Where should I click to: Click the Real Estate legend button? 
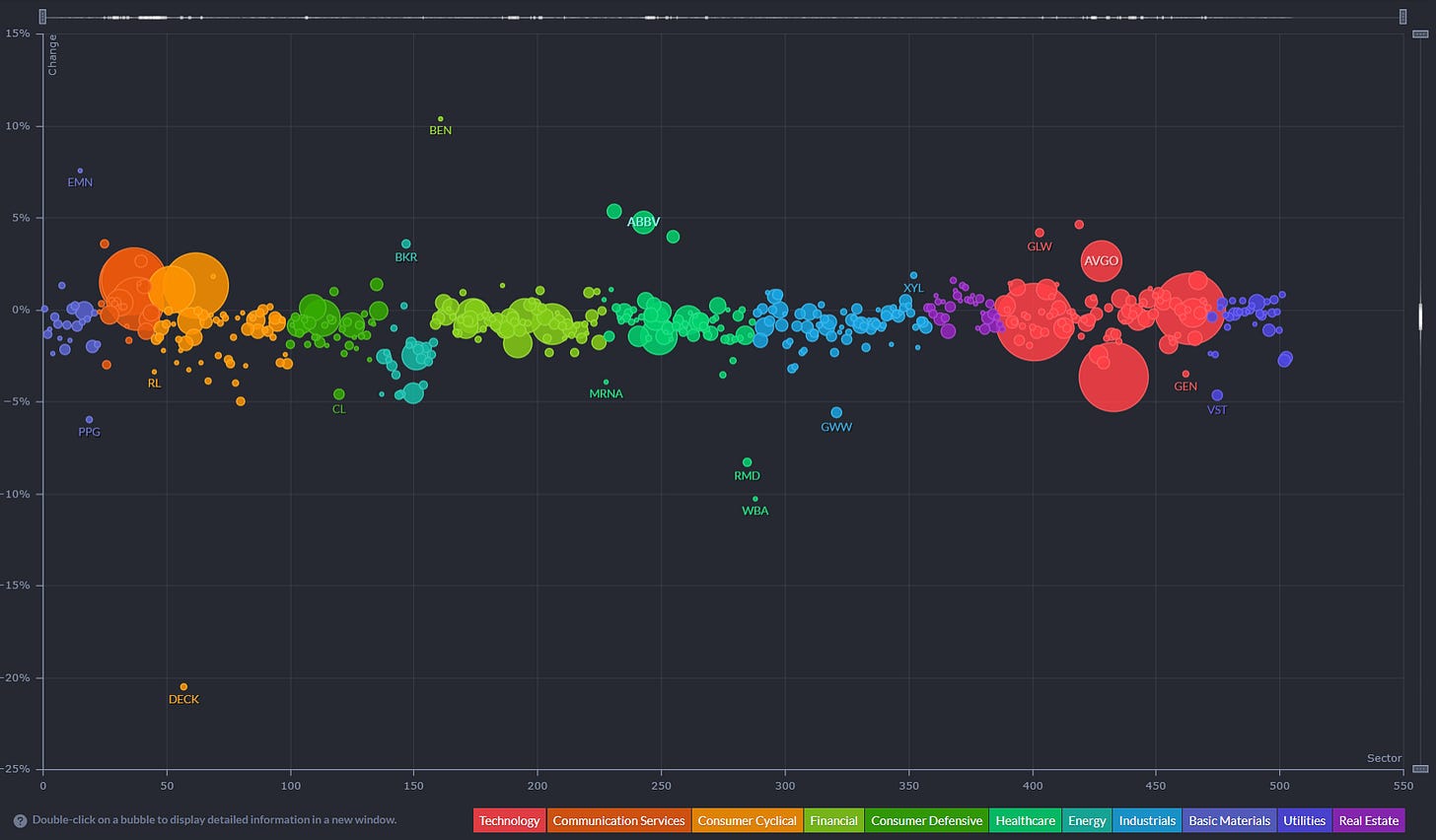1368,820
